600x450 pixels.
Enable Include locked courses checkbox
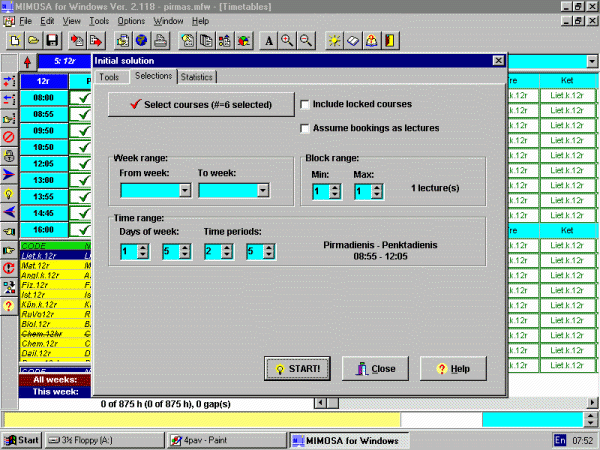(x=306, y=104)
